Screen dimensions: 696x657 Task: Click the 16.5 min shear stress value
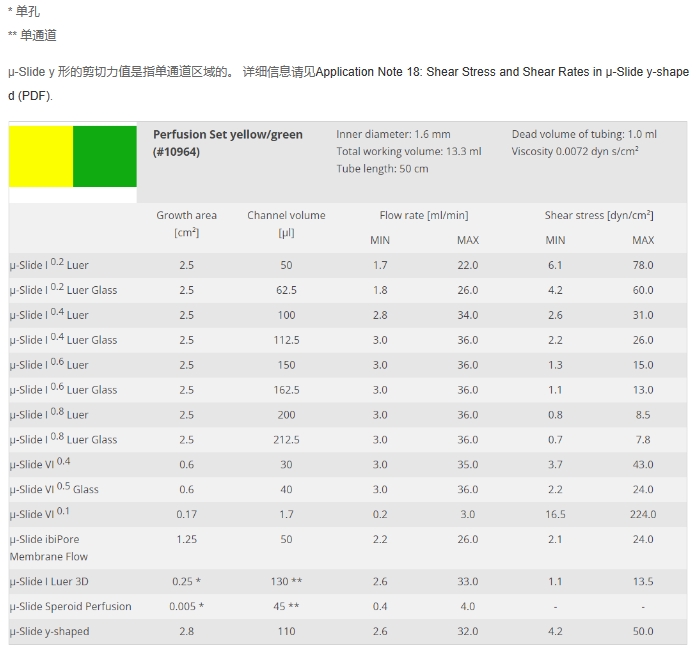point(555,514)
